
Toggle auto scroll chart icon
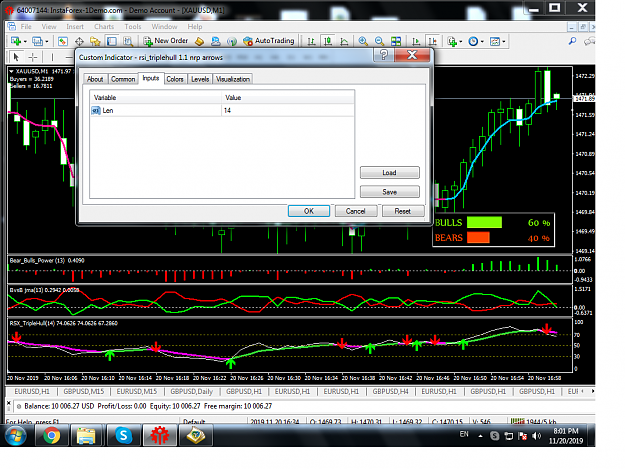point(416,41)
